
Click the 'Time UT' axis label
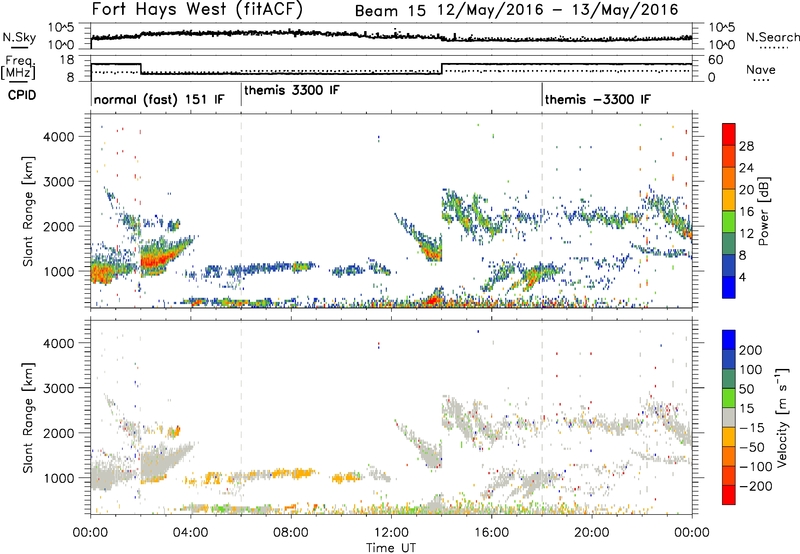(x=391, y=548)
